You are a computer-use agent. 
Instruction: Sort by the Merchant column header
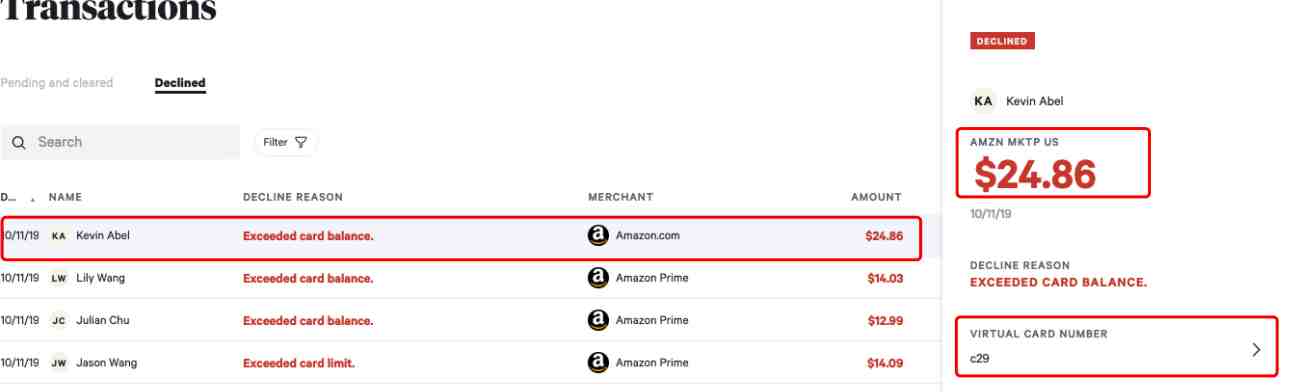coord(621,197)
